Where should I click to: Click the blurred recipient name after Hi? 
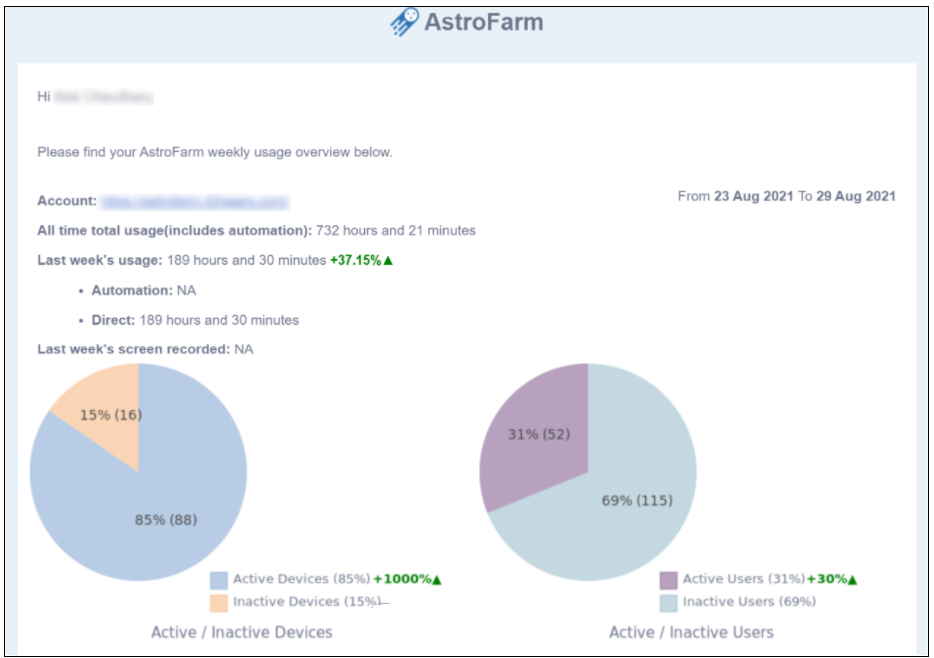103,97
